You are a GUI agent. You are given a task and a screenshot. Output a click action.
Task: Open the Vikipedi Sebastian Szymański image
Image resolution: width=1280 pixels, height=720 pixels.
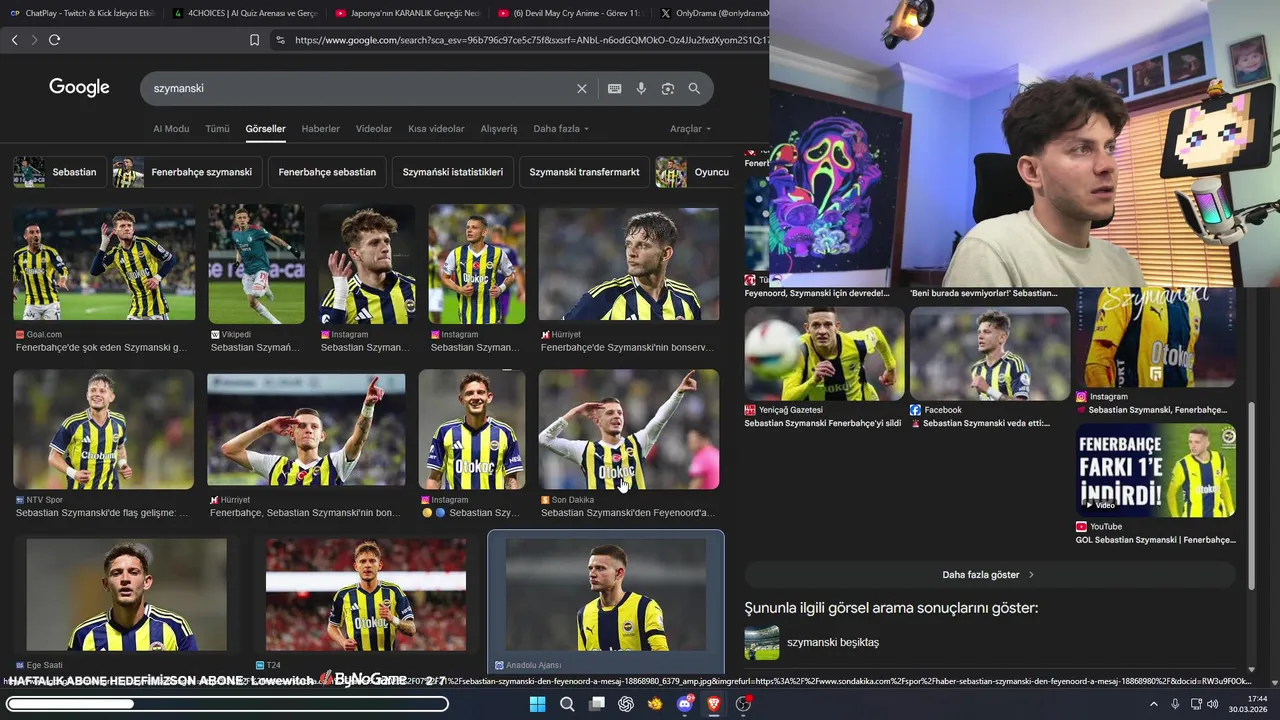[x=256, y=264]
